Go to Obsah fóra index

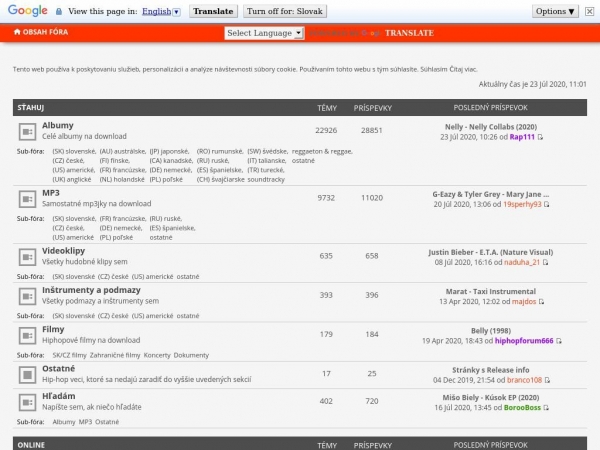pyautogui.click(x=45, y=32)
